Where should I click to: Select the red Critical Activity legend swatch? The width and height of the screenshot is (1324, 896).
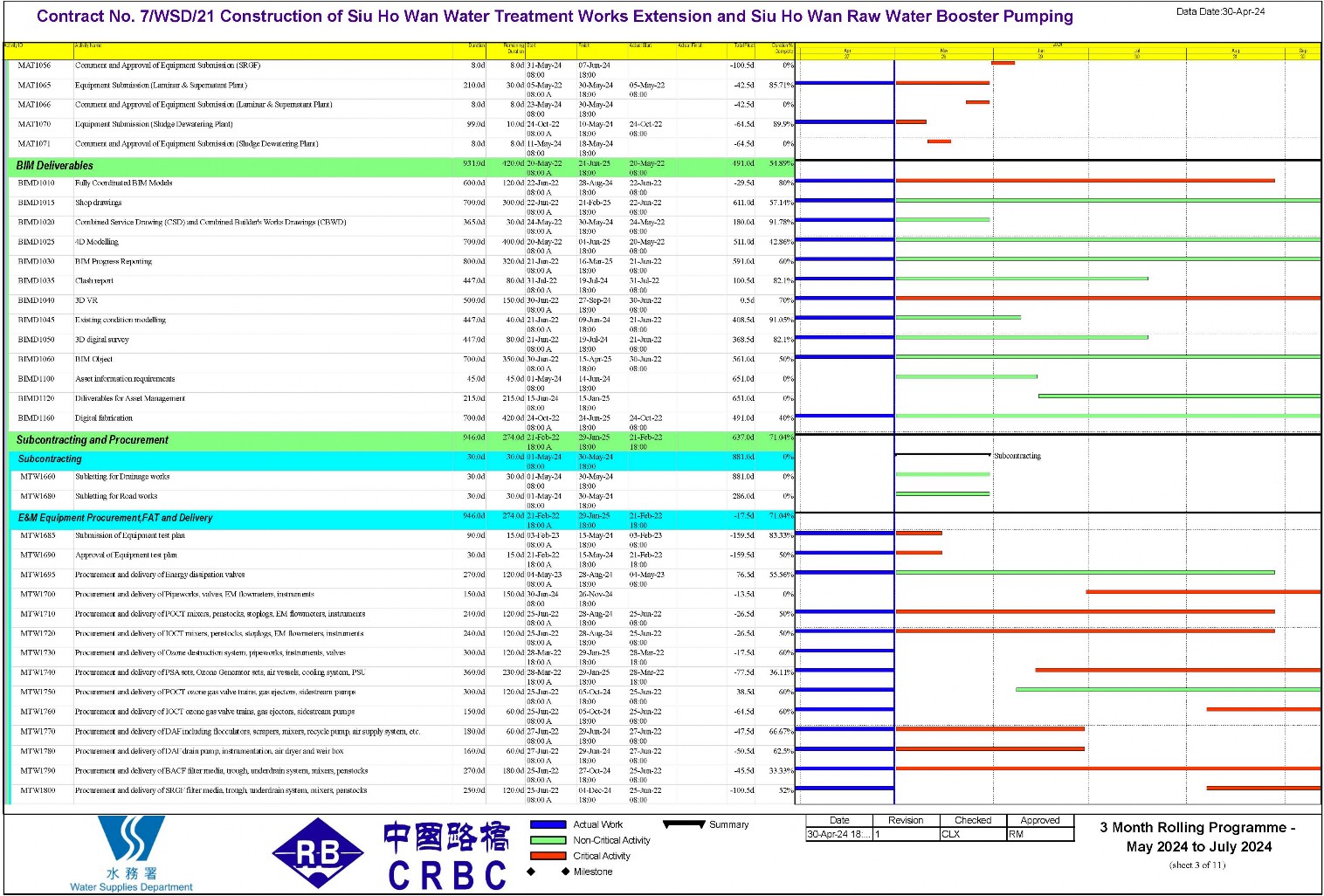coord(548,856)
